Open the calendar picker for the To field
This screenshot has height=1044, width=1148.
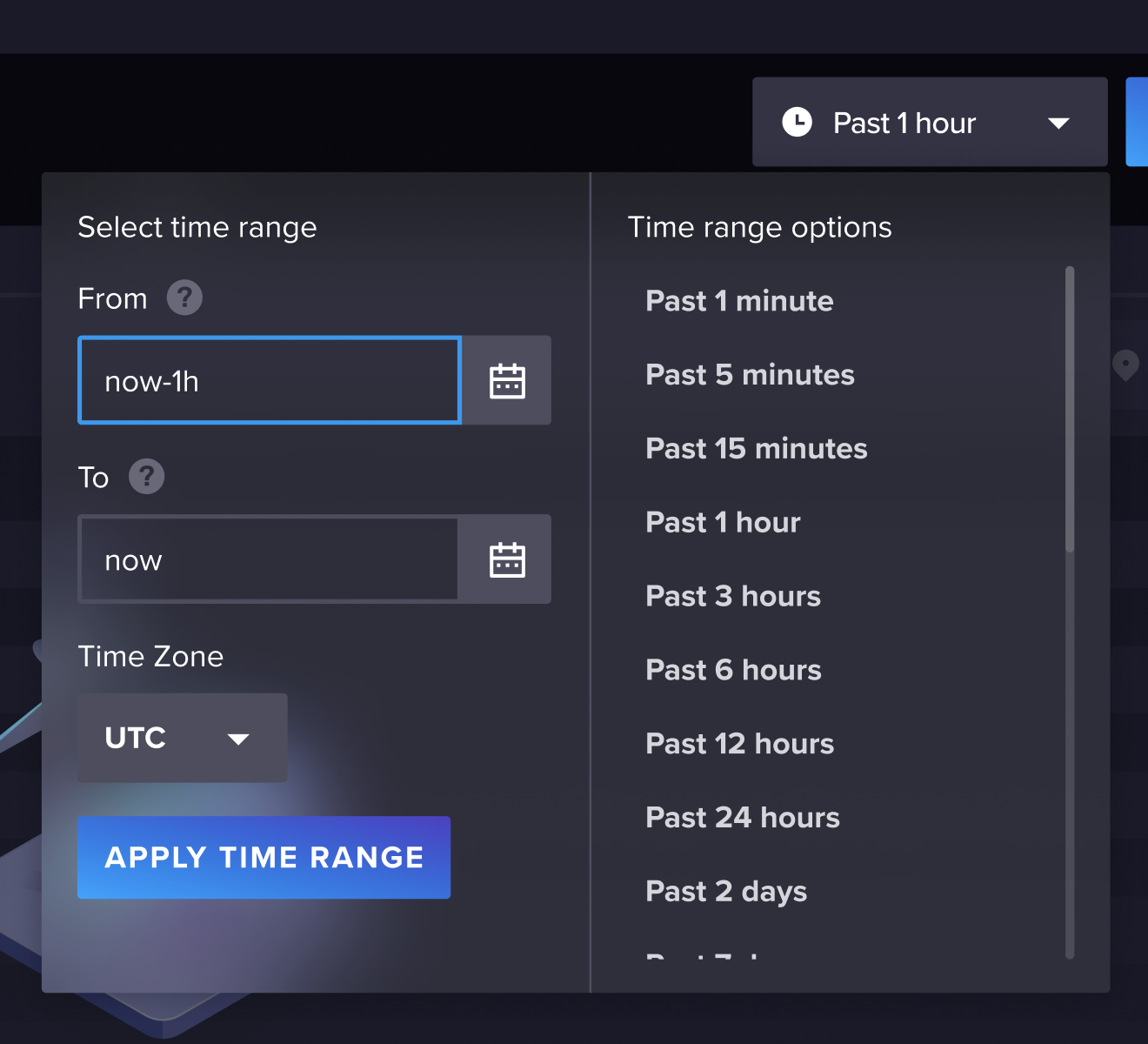507,559
